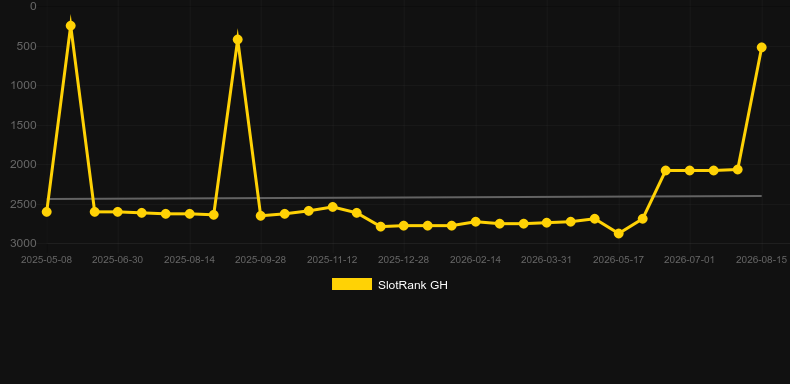Click the 3000 y-axis label
Image resolution: width=790 pixels, height=384 pixels.
pos(24,244)
